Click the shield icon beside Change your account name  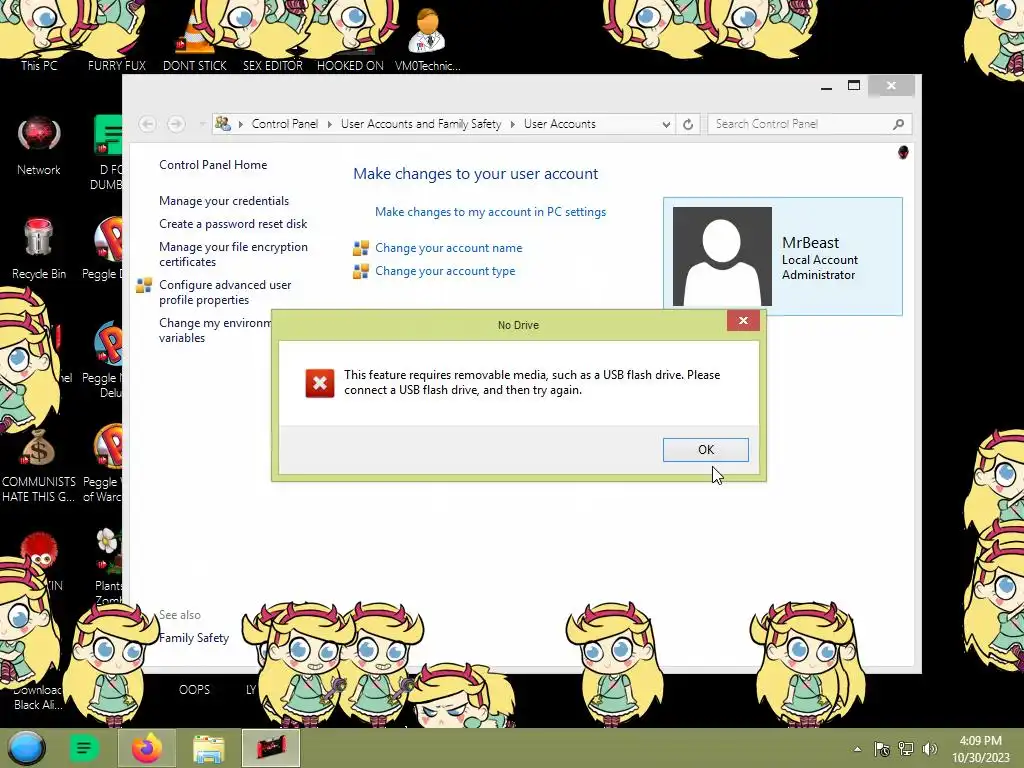360,248
